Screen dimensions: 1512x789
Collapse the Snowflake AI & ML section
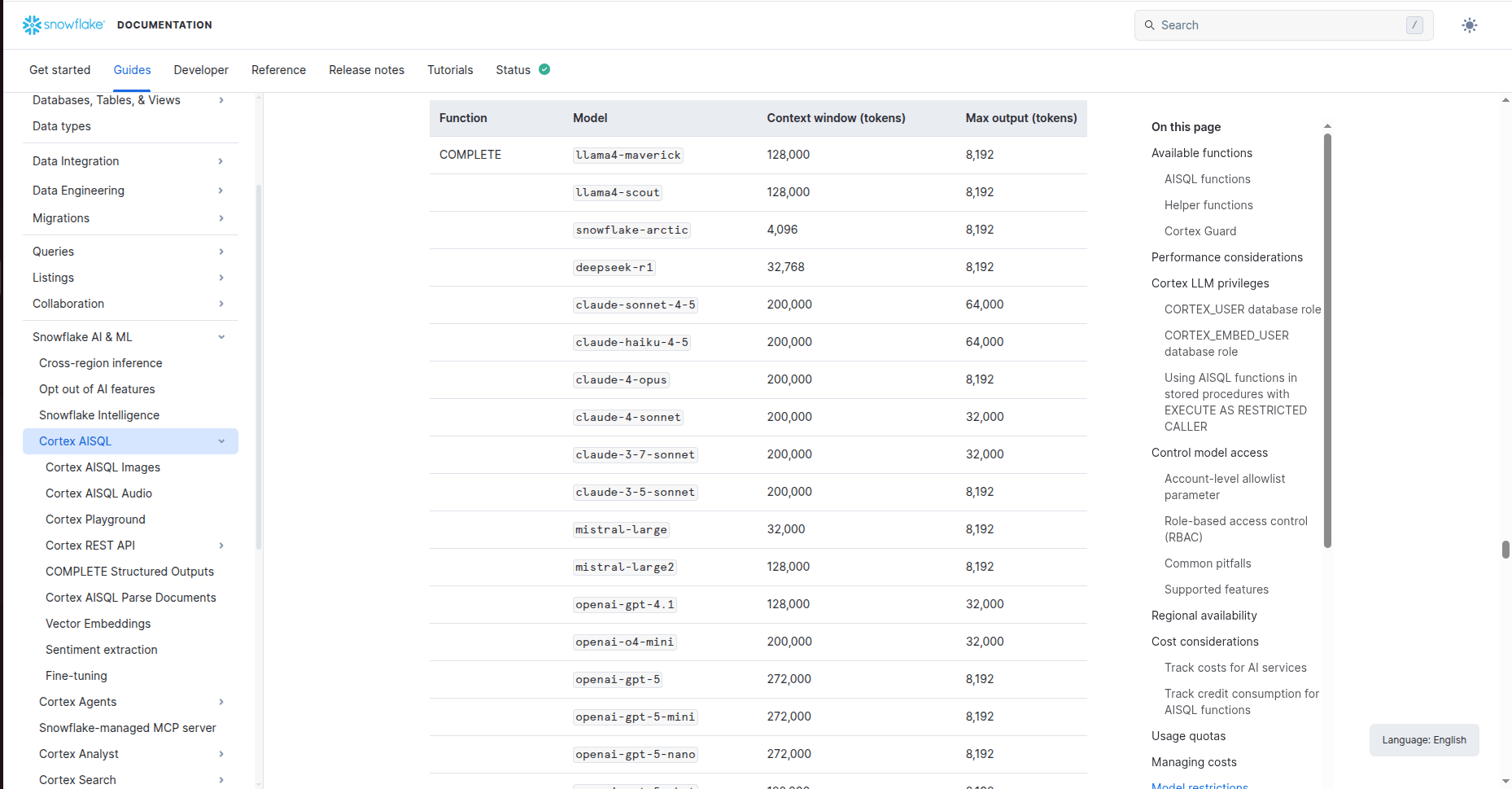click(221, 336)
